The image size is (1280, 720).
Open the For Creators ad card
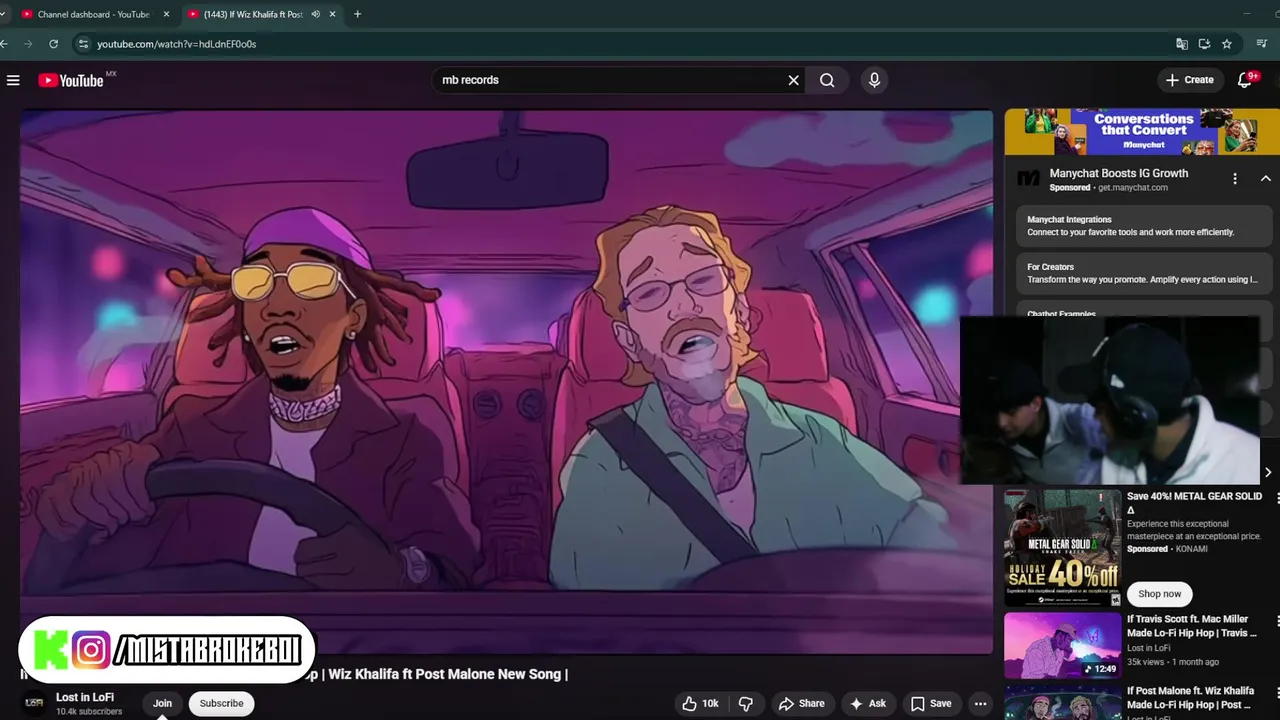[x=1144, y=273]
